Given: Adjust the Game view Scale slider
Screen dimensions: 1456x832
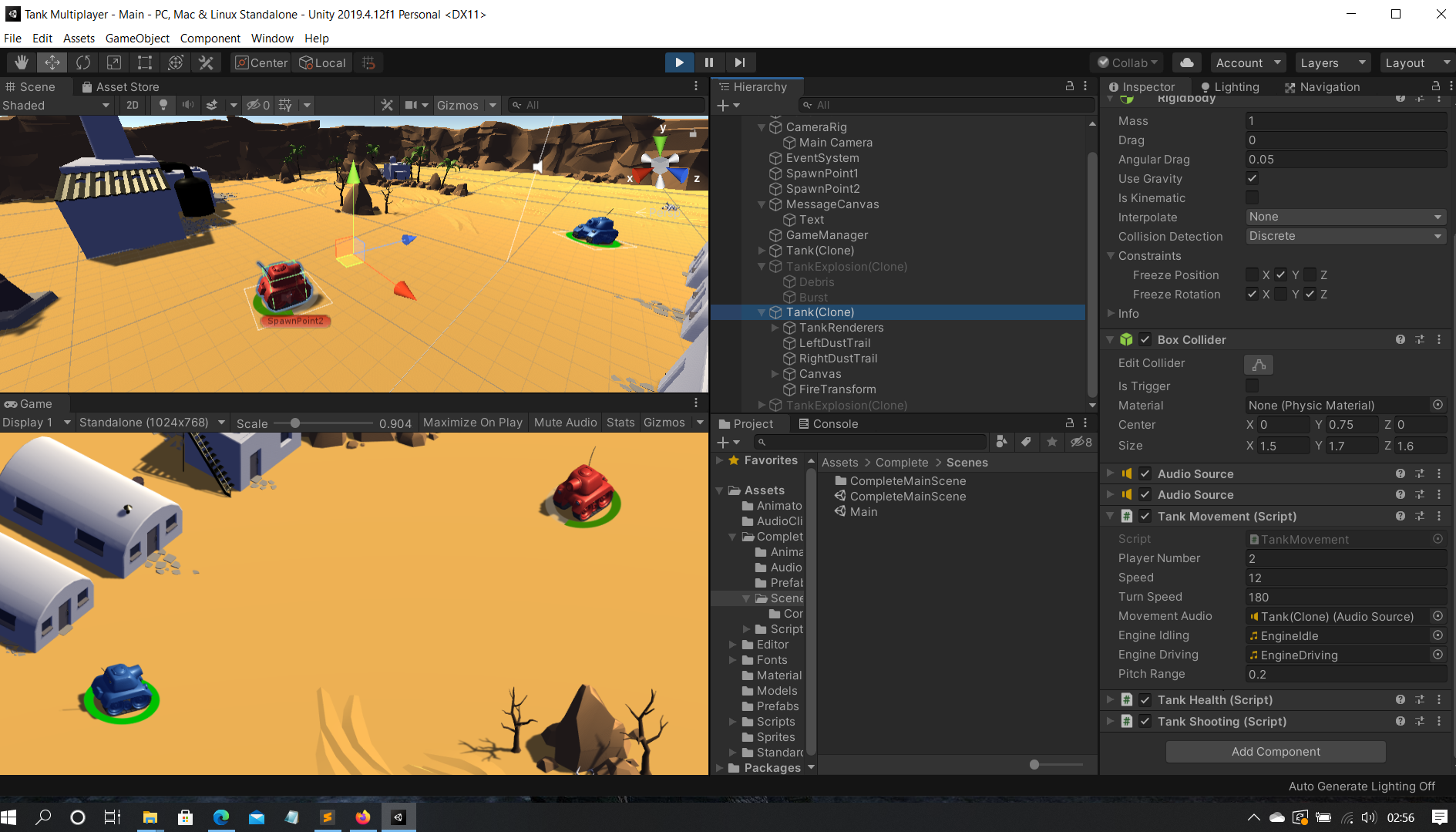Looking at the screenshot, I should click(295, 423).
